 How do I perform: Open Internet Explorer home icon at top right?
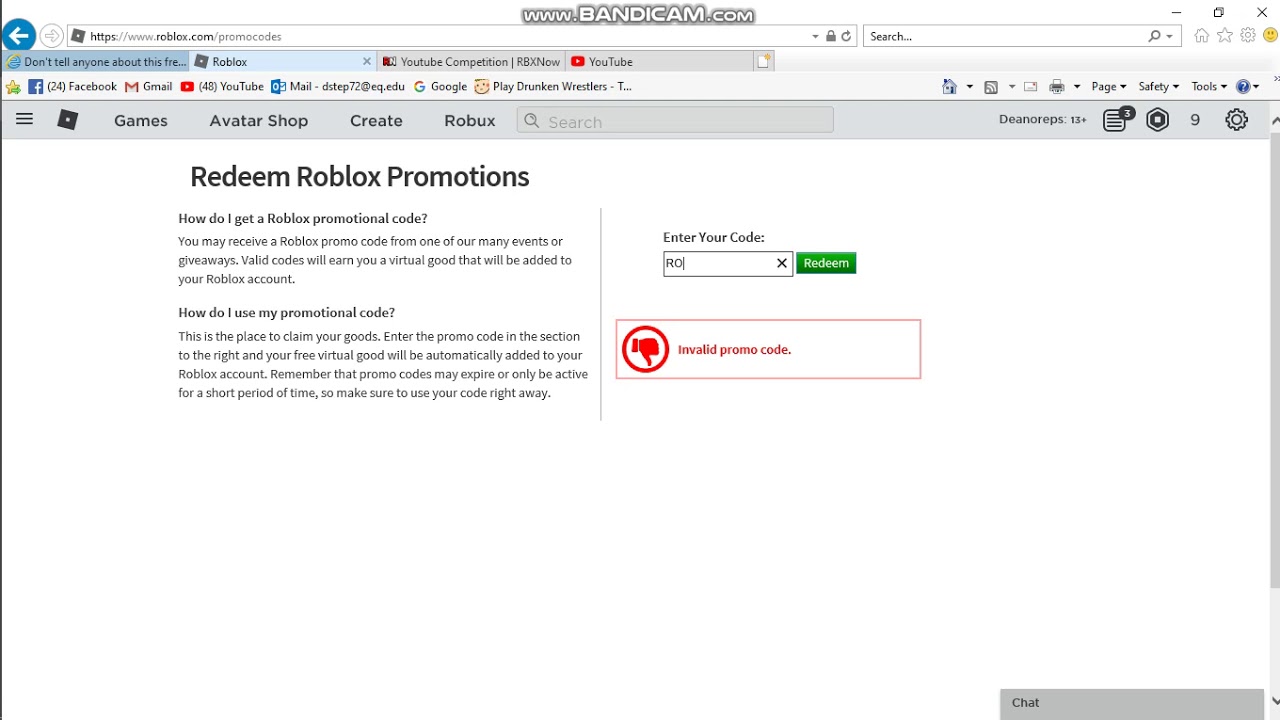pyautogui.click(x=1202, y=36)
